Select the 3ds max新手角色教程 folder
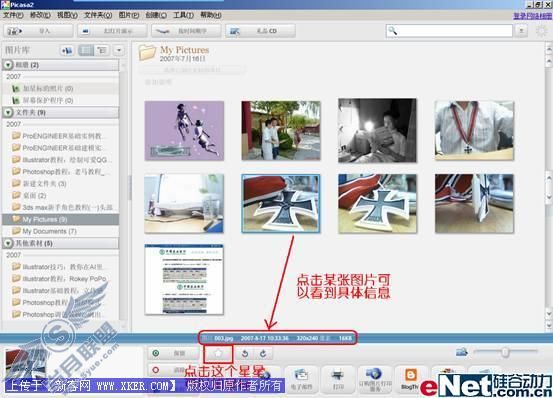Viewport: 553px width, 398px height. point(61,207)
